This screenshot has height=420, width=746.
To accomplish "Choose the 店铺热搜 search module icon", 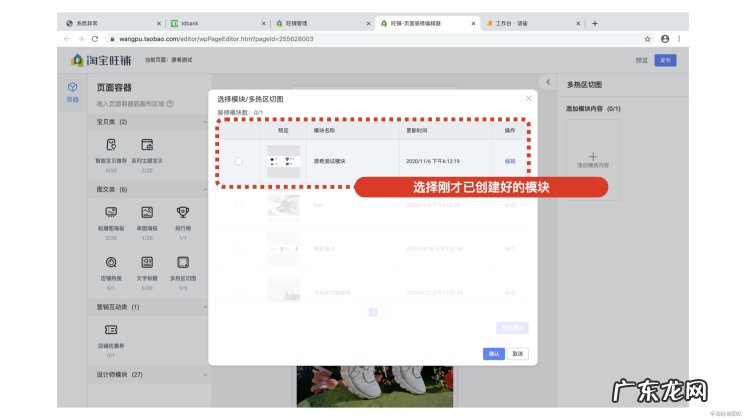I will [x=111, y=262].
